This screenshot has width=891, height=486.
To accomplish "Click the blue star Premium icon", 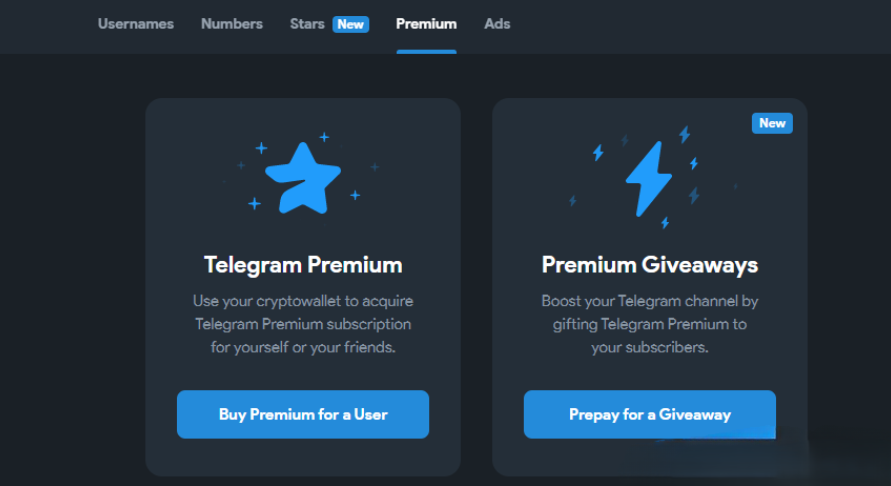I will click(303, 178).
